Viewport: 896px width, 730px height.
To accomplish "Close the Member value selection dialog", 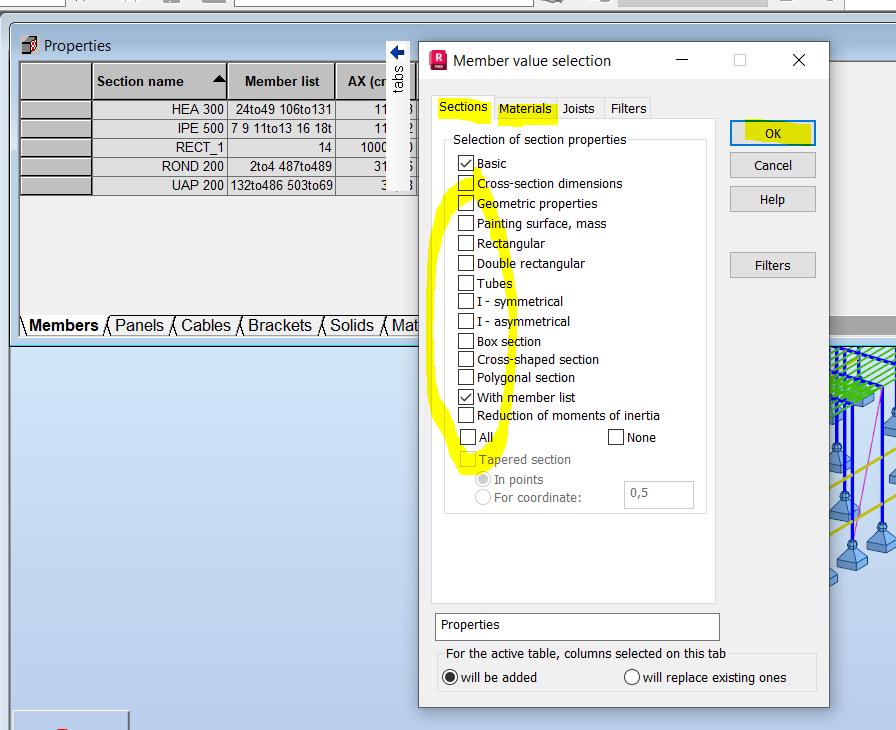I will pos(799,60).
